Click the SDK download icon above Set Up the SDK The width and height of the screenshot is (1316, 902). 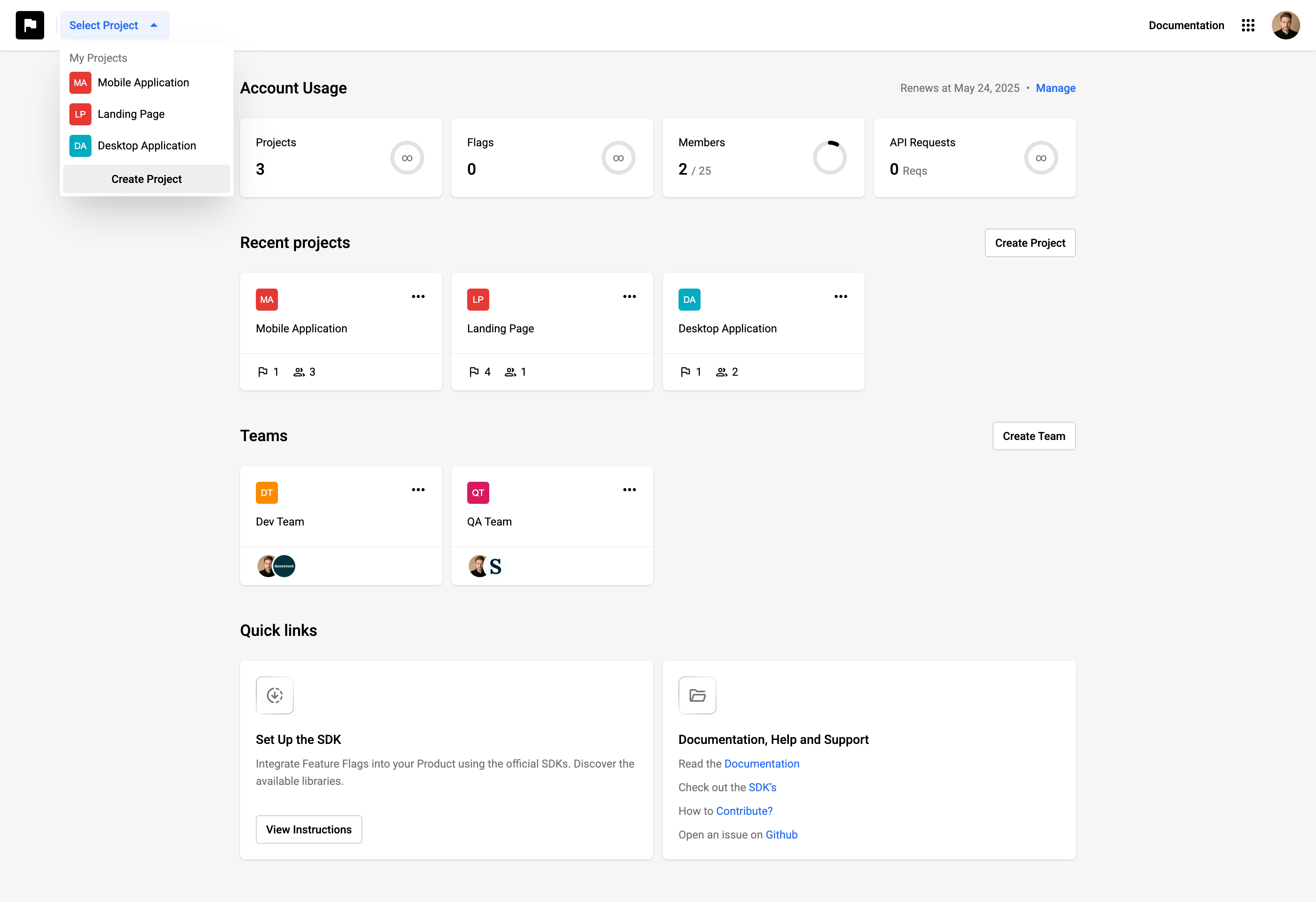pyautogui.click(x=275, y=695)
